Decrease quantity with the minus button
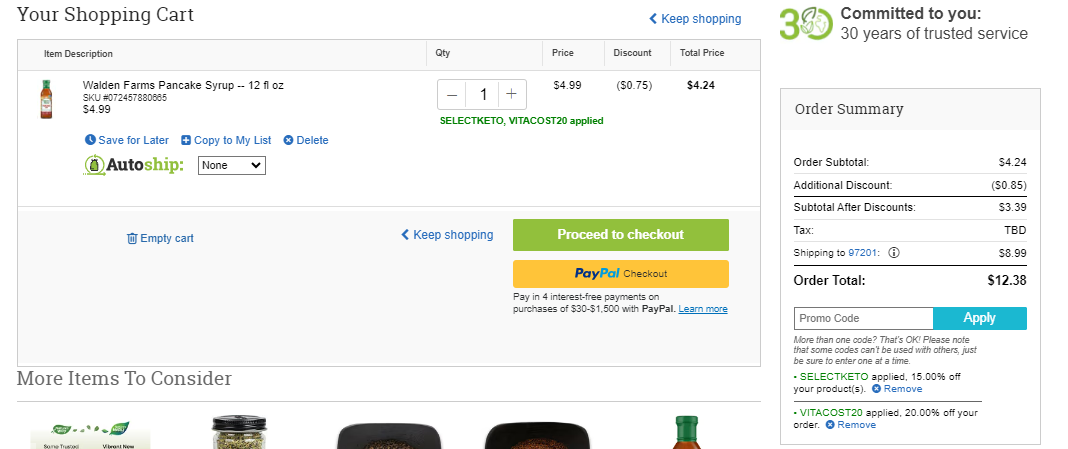The height and width of the screenshot is (449, 1068). [x=452, y=95]
